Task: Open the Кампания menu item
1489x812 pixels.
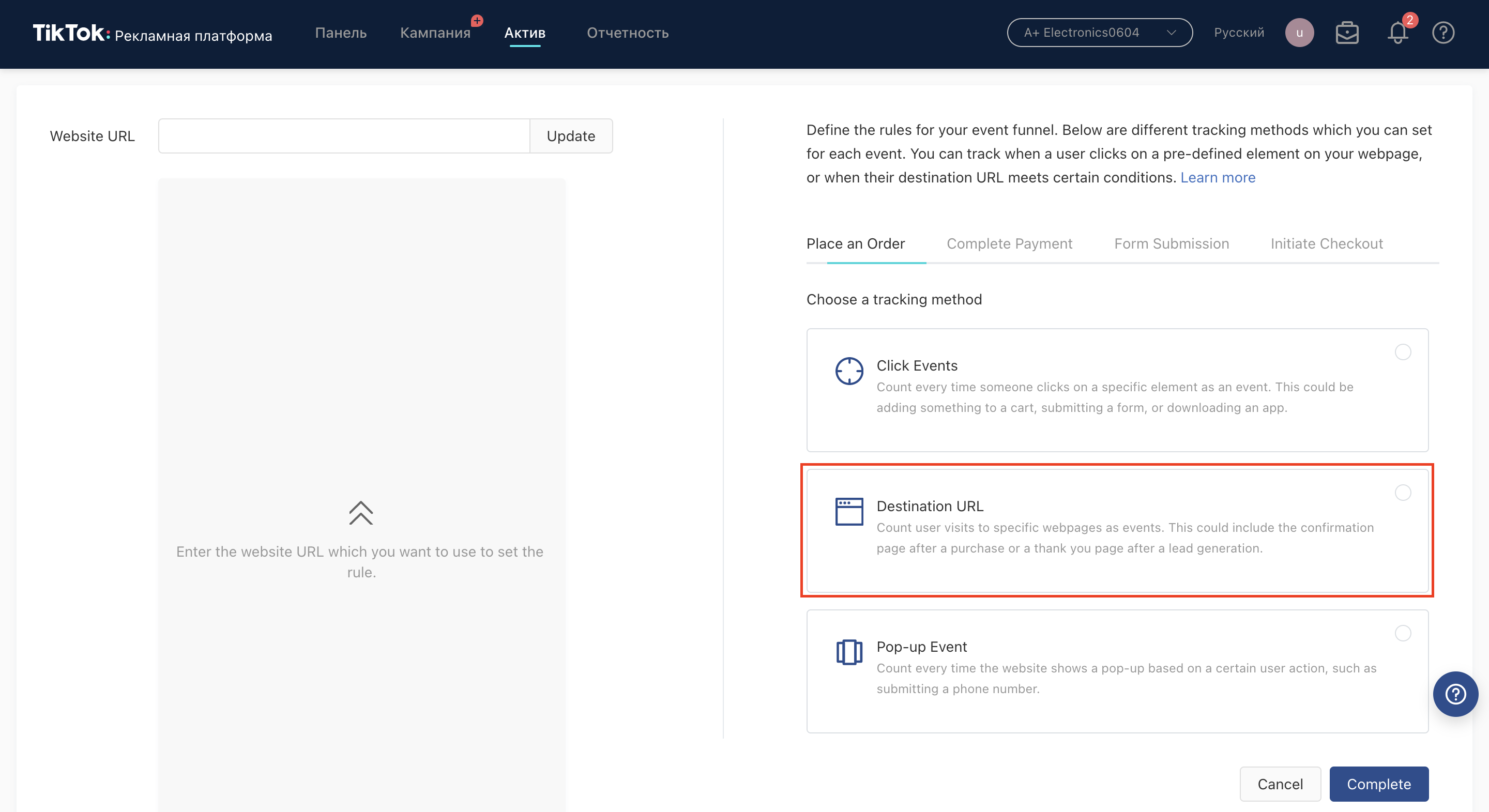Action: tap(435, 33)
